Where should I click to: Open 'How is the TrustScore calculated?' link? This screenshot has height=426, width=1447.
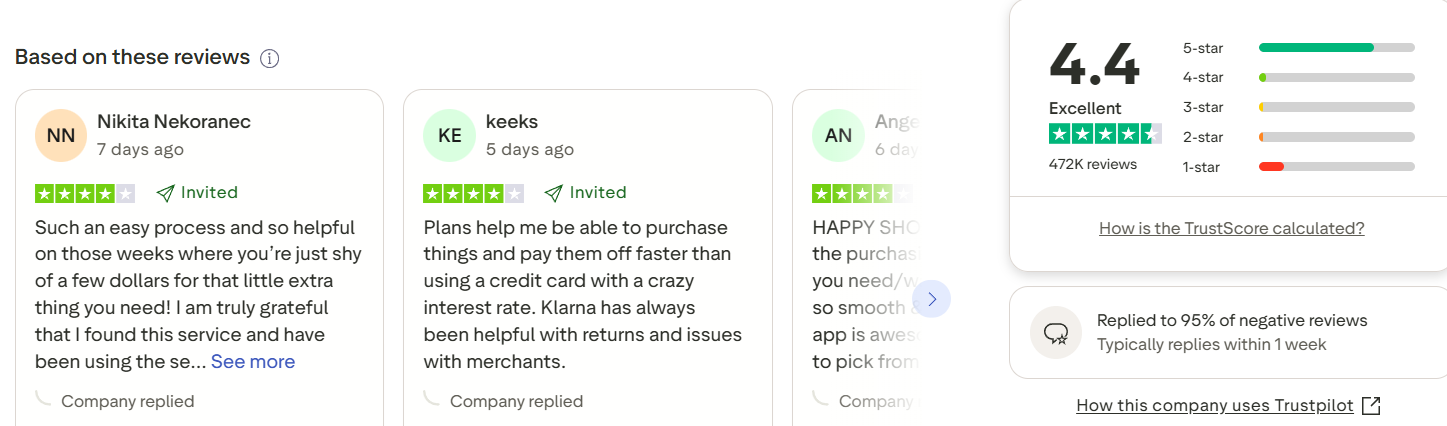(x=1231, y=229)
